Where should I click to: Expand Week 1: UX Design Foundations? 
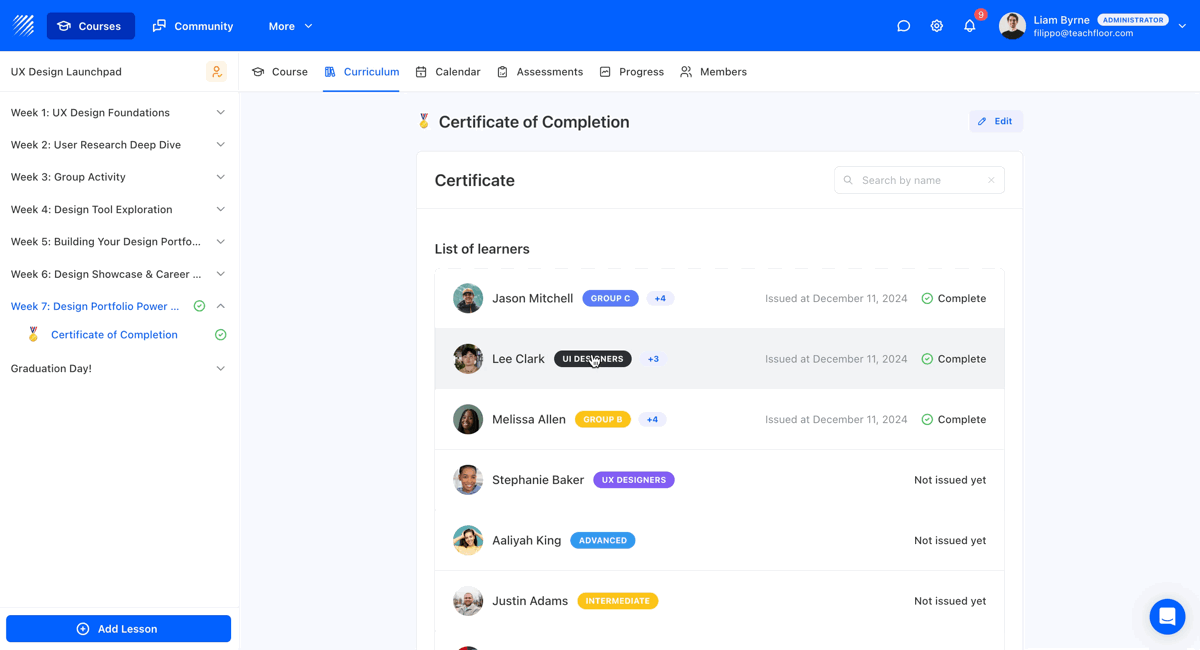click(220, 113)
